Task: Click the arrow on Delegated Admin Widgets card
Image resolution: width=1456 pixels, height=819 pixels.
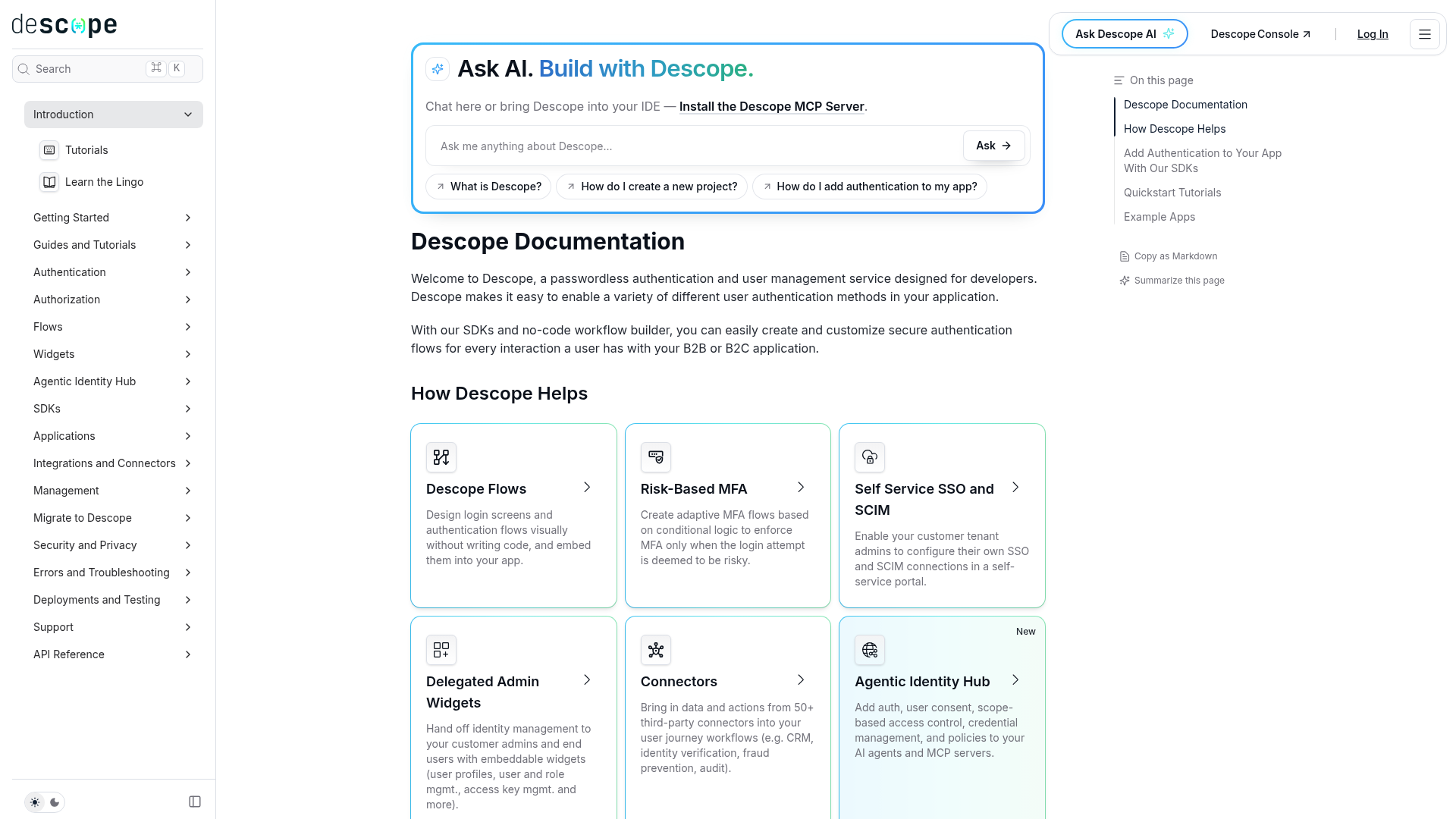Action: tap(587, 679)
